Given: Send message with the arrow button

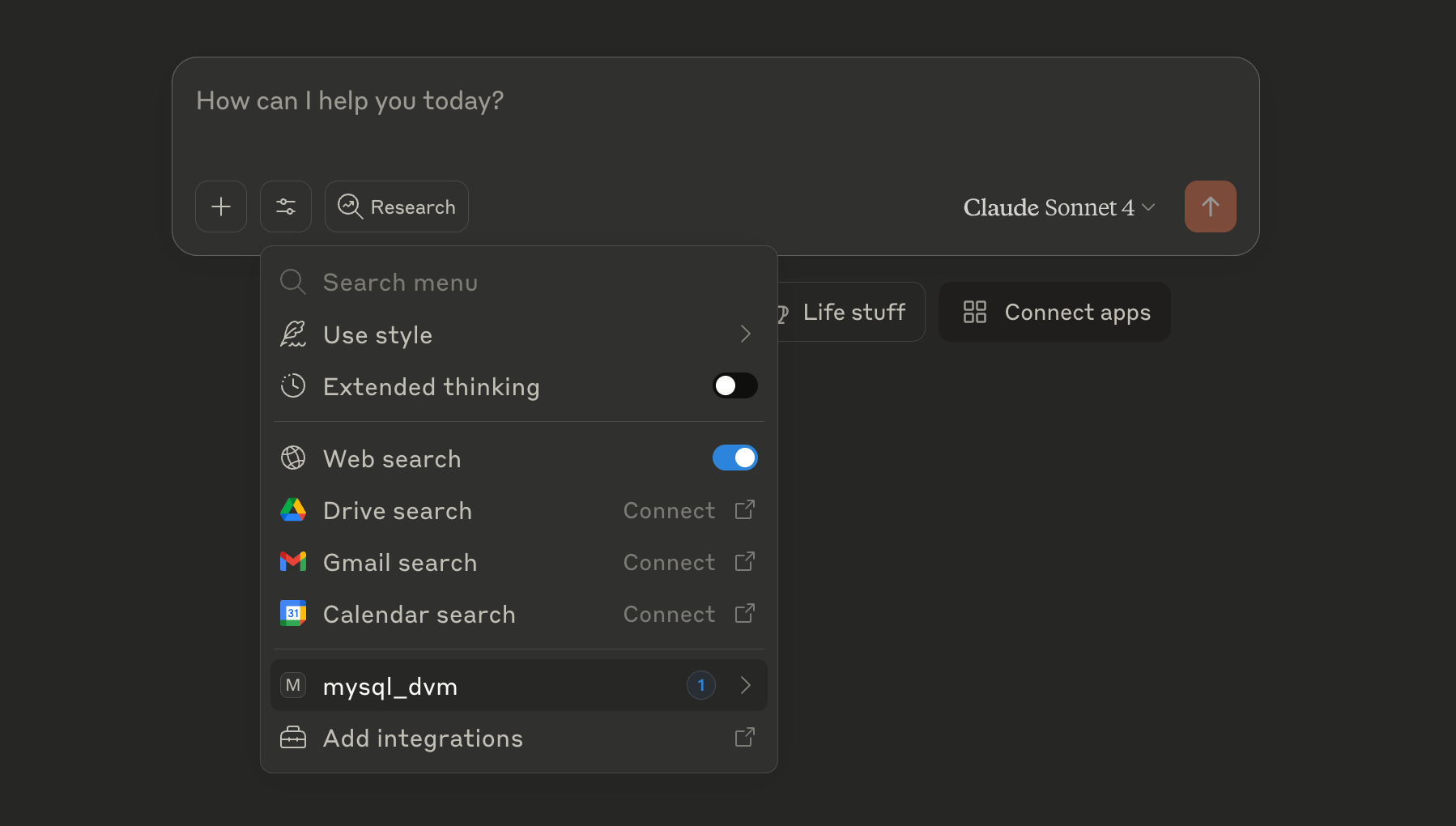Looking at the screenshot, I should [x=1211, y=206].
